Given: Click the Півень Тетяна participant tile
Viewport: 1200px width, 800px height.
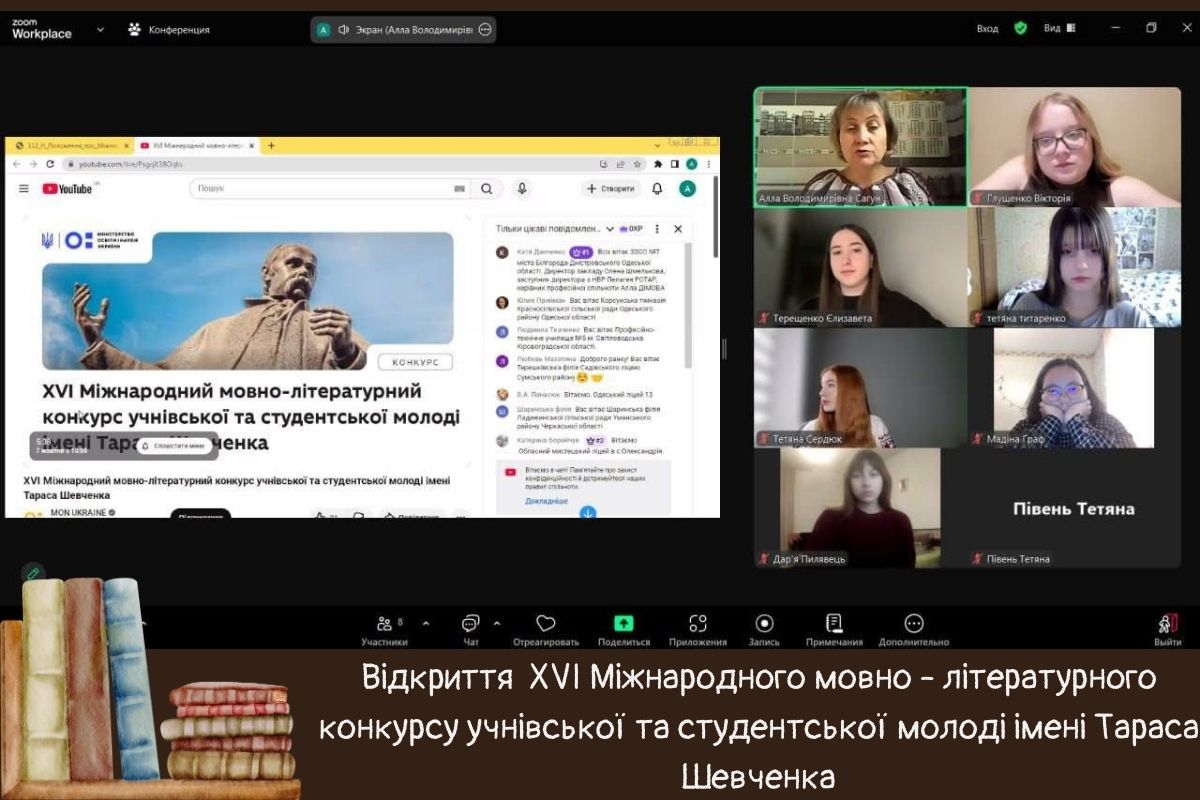Looking at the screenshot, I should pos(1074,508).
